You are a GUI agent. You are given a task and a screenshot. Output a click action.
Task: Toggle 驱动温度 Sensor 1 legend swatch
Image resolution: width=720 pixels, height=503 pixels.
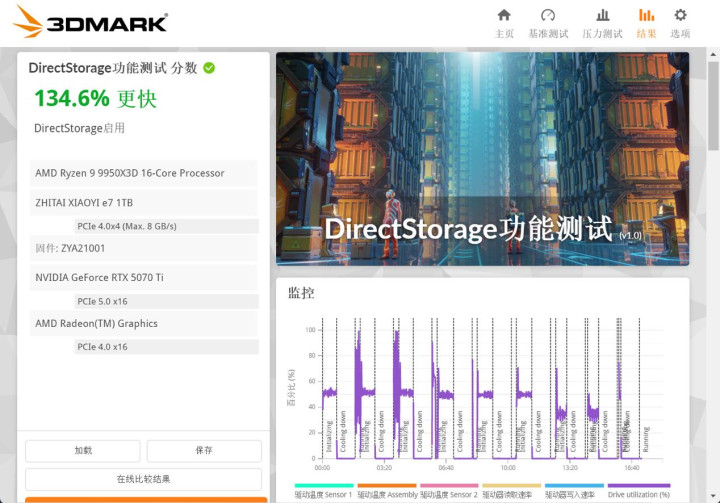point(324,486)
